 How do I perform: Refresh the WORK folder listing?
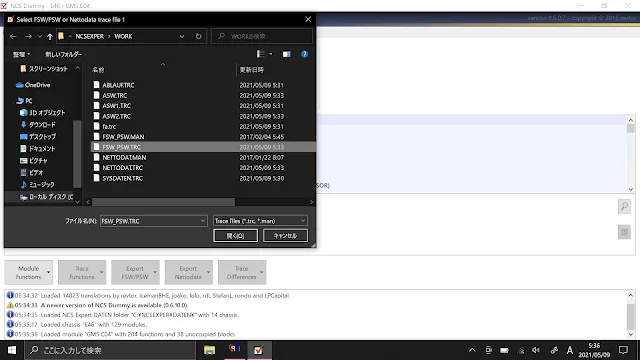(198, 36)
